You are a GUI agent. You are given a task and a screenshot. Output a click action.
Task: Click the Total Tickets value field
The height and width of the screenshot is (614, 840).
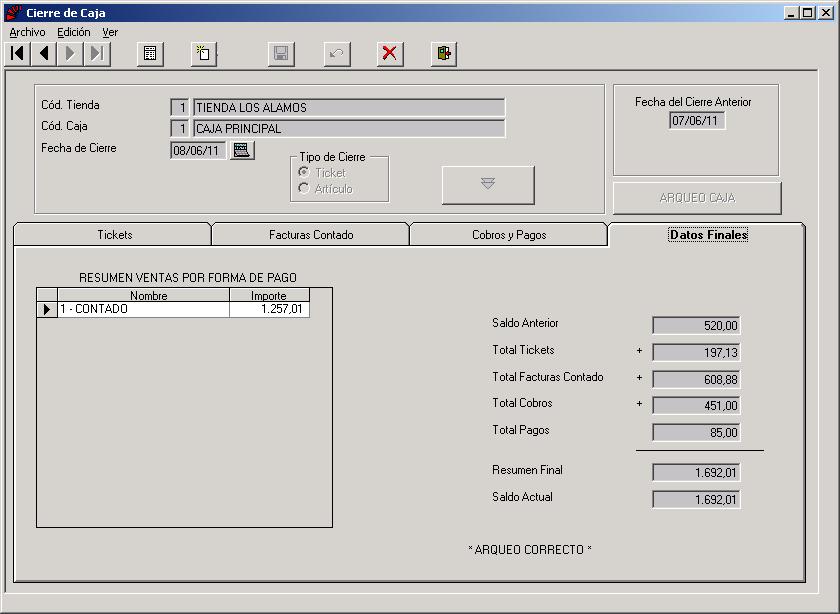[x=696, y=353]
